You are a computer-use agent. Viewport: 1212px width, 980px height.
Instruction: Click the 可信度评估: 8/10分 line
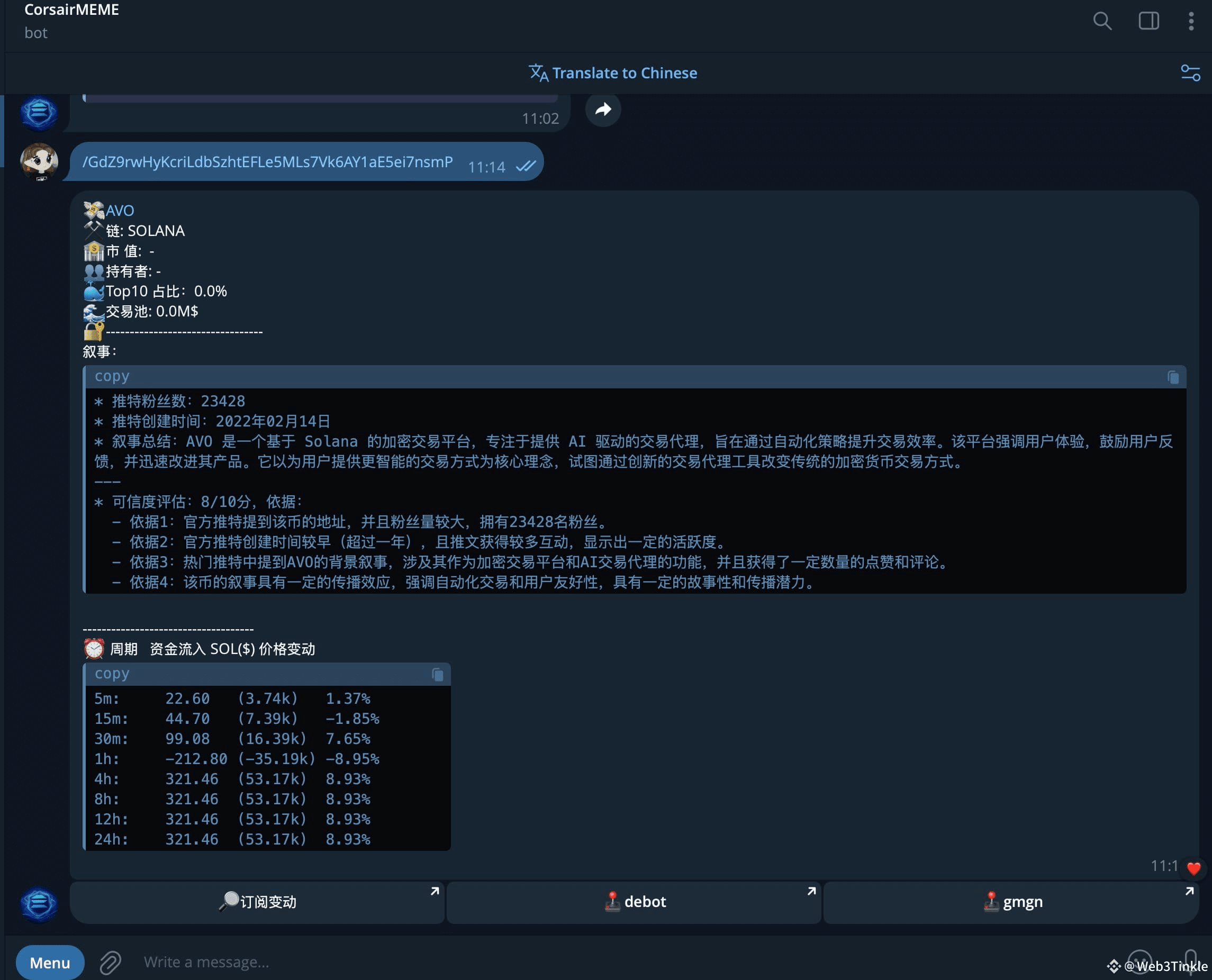point(198,502)
